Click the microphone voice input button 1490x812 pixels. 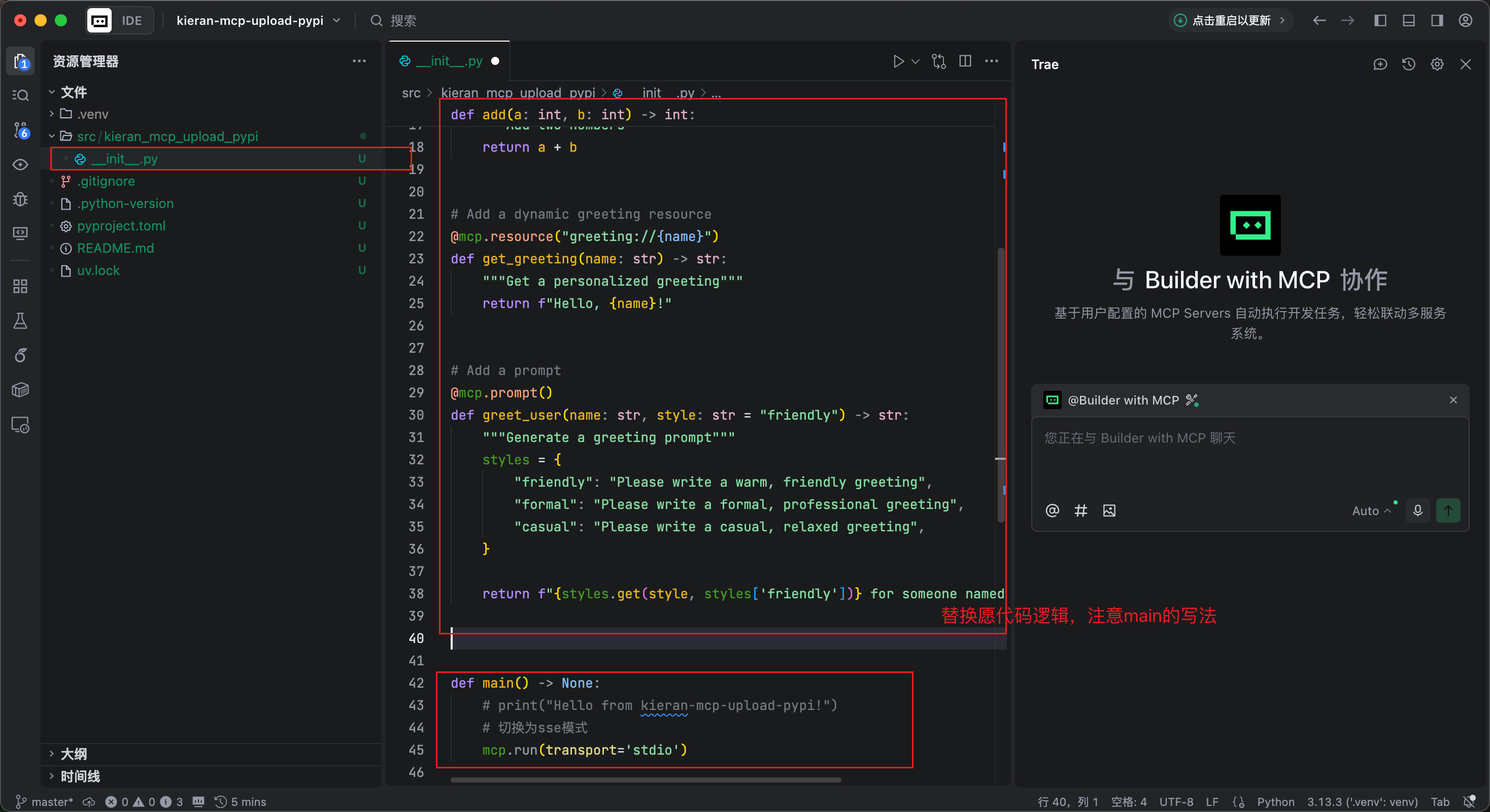click(x=1417, y=511)
